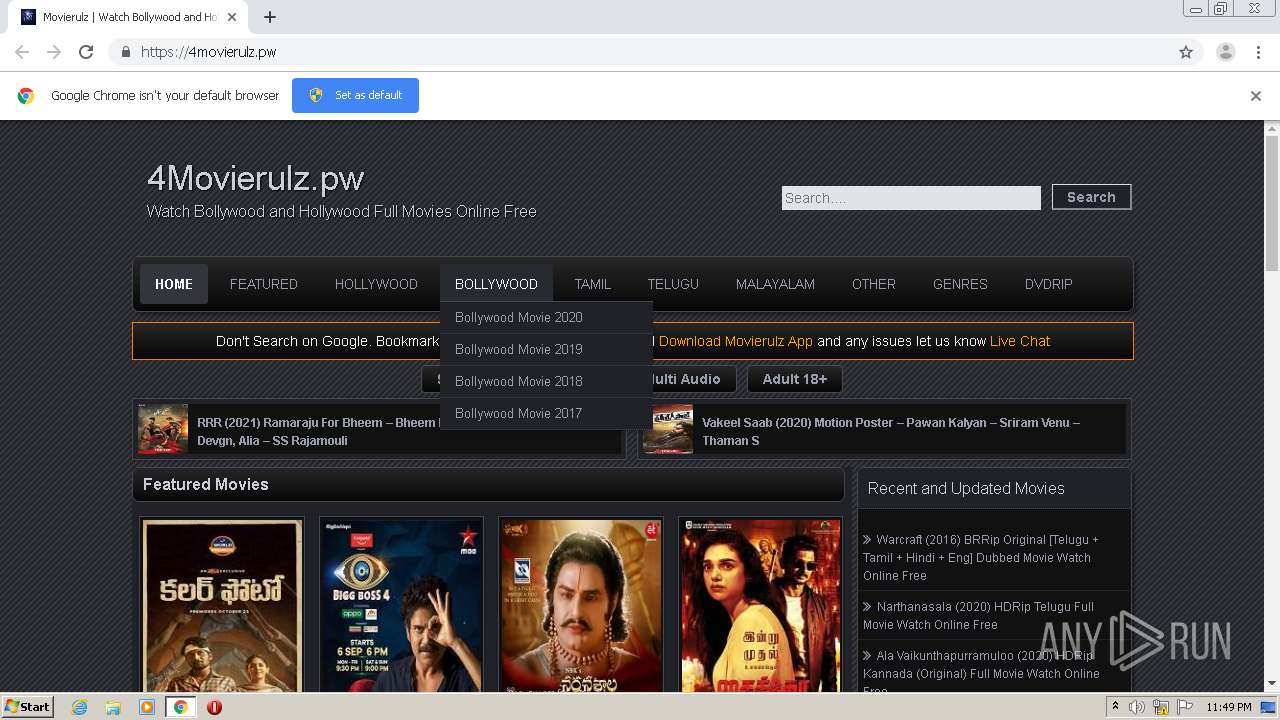Click the Adult 18+ button
This screenshot has width=1280, height=720.
tap(795, 379)
